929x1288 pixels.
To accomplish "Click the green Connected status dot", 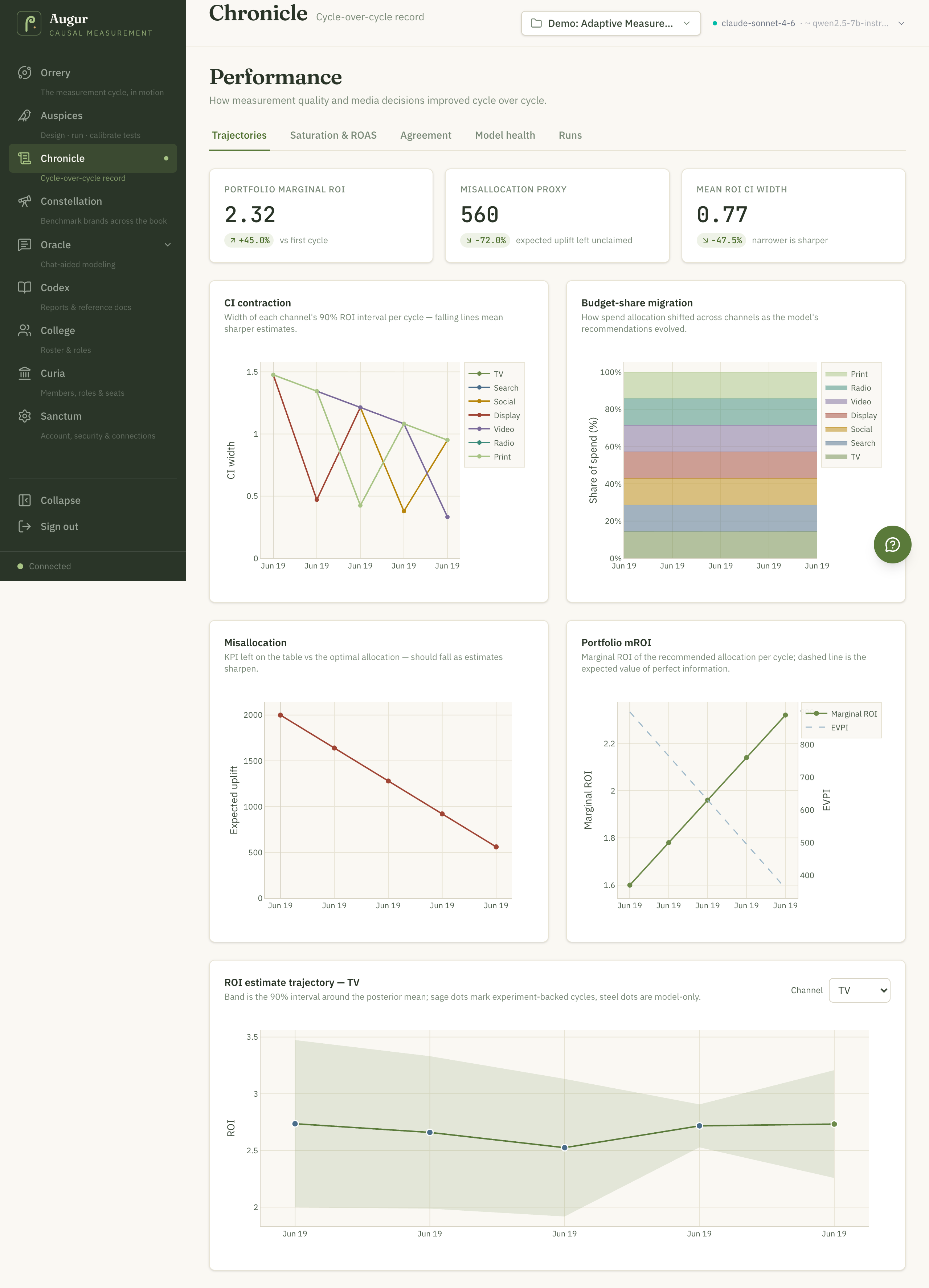I will point(20,566).
